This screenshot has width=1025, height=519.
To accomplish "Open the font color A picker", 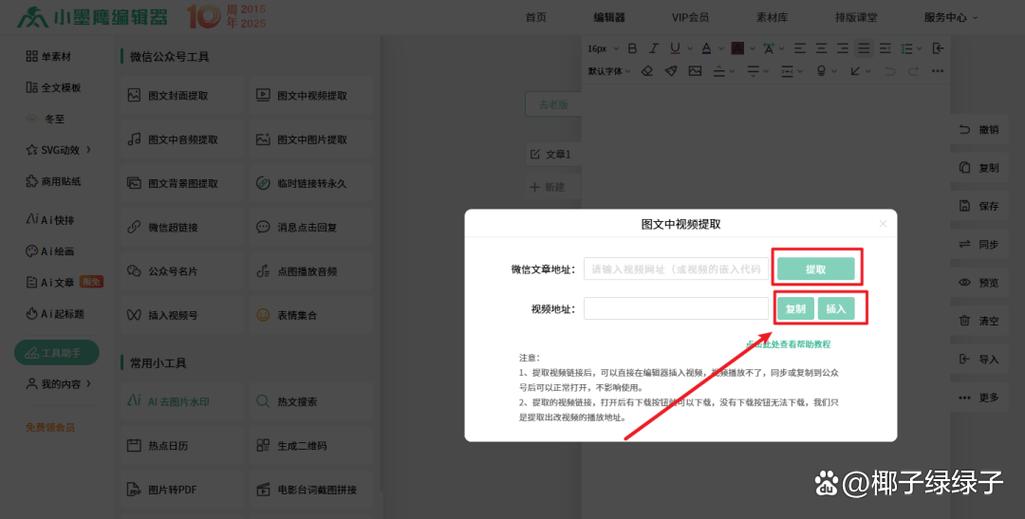I will [707, 48].
